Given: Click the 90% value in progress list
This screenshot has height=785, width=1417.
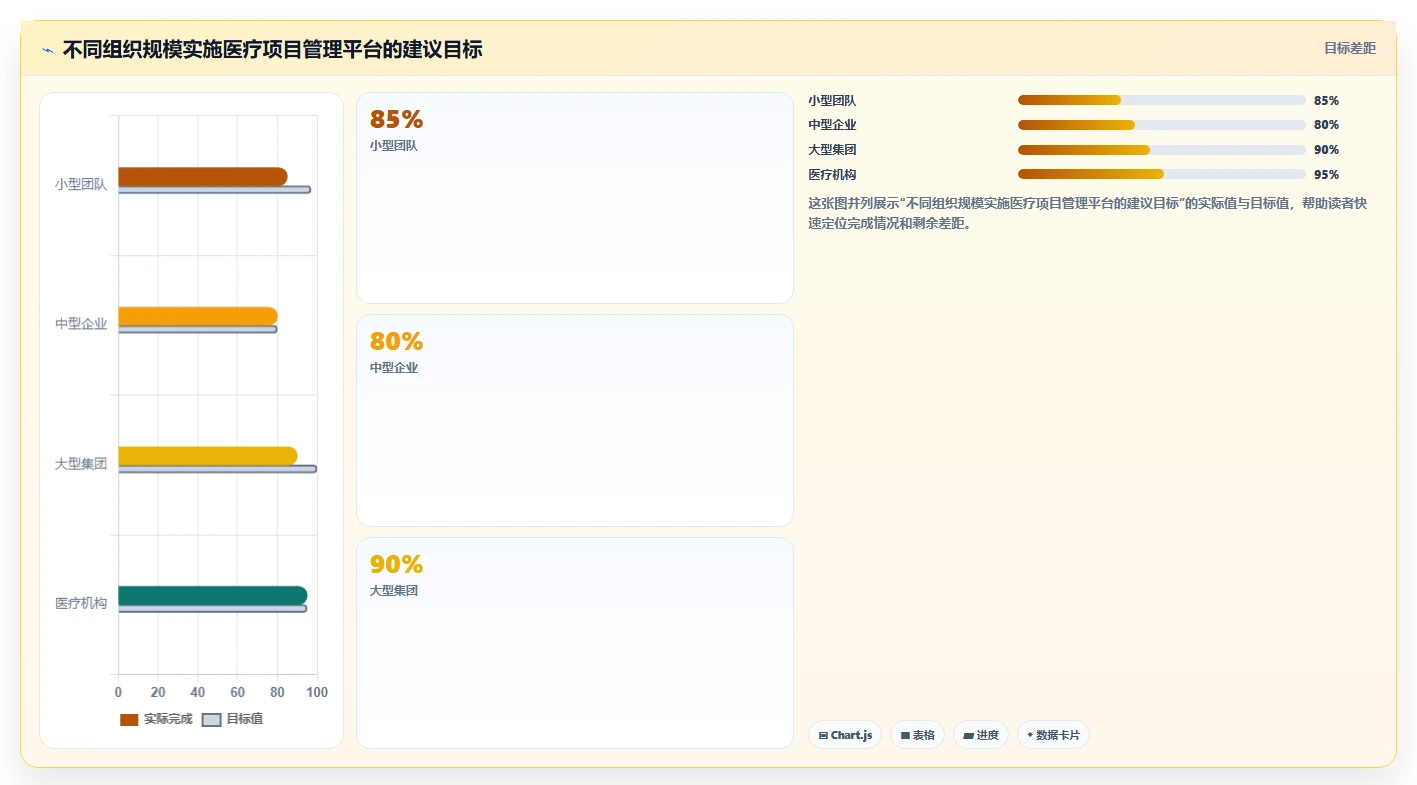Looking at the screenshot, I should pos(1326,150).
